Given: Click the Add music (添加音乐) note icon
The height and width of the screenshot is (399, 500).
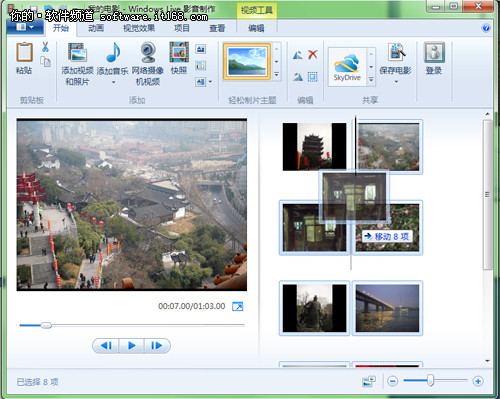Looking at the screenshot, I should tap(113, 53).
